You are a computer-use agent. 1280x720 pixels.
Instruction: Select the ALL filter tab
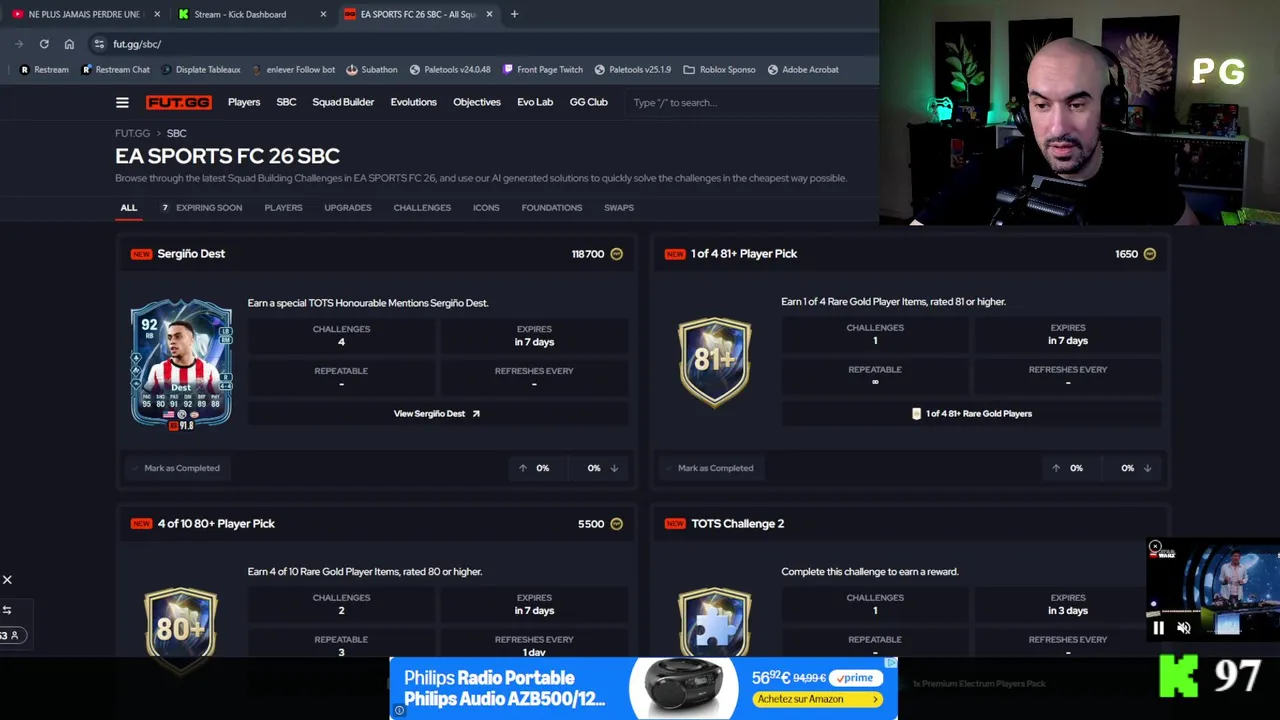pyautogui.click(x=129, y=208)
